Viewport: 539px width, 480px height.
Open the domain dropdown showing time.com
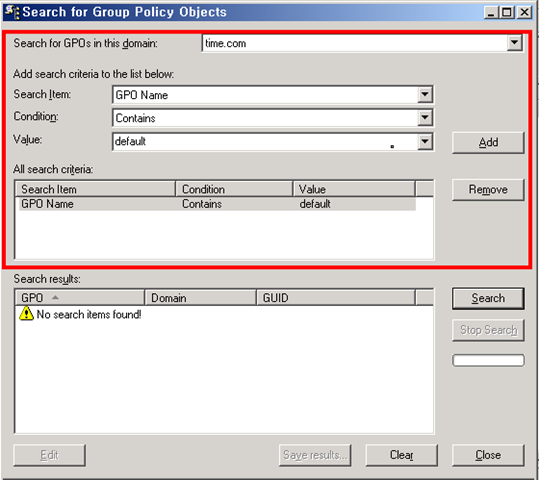(x=514, y=43)
